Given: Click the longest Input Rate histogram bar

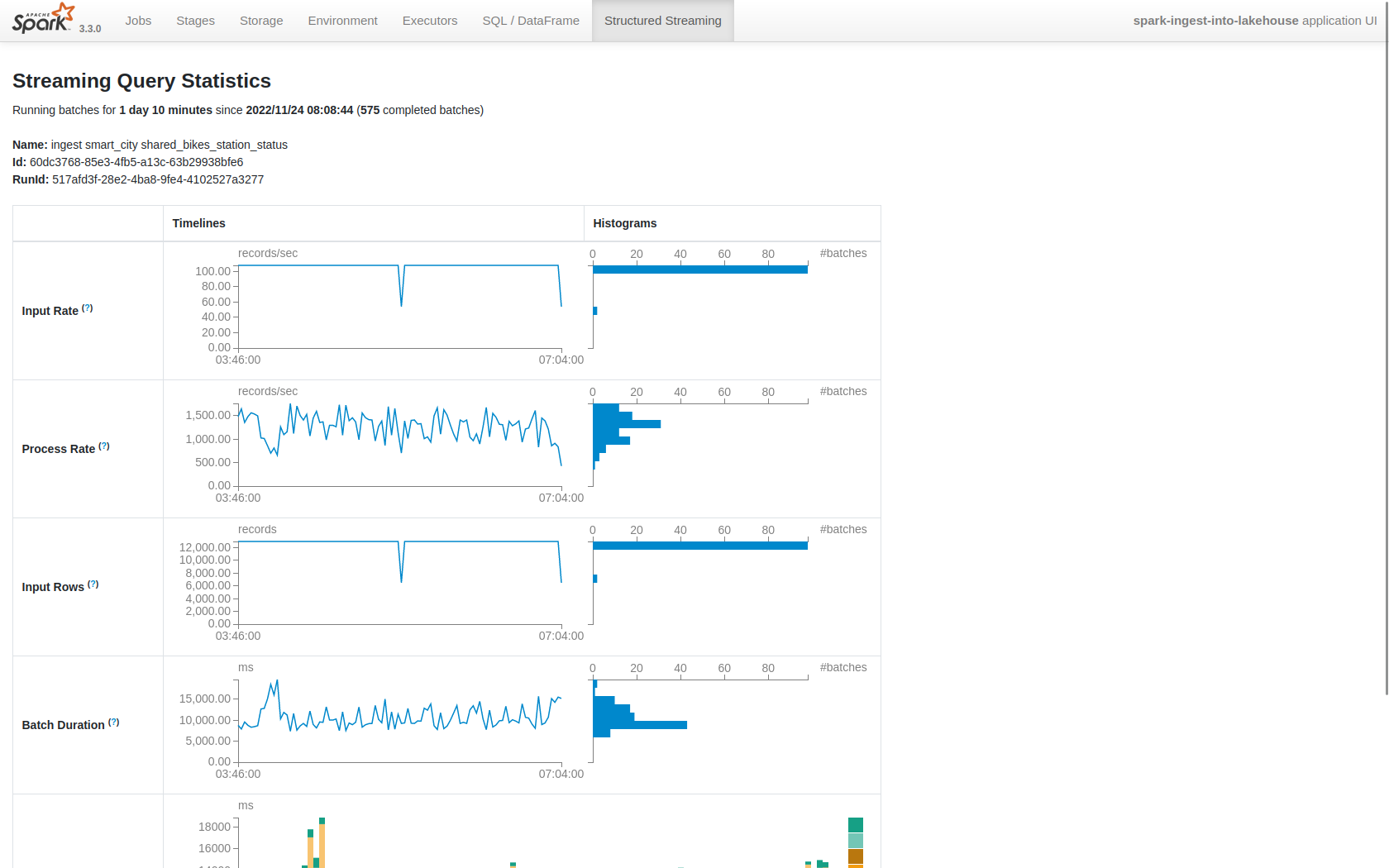Looking at the screenshot, I should 699,269.
